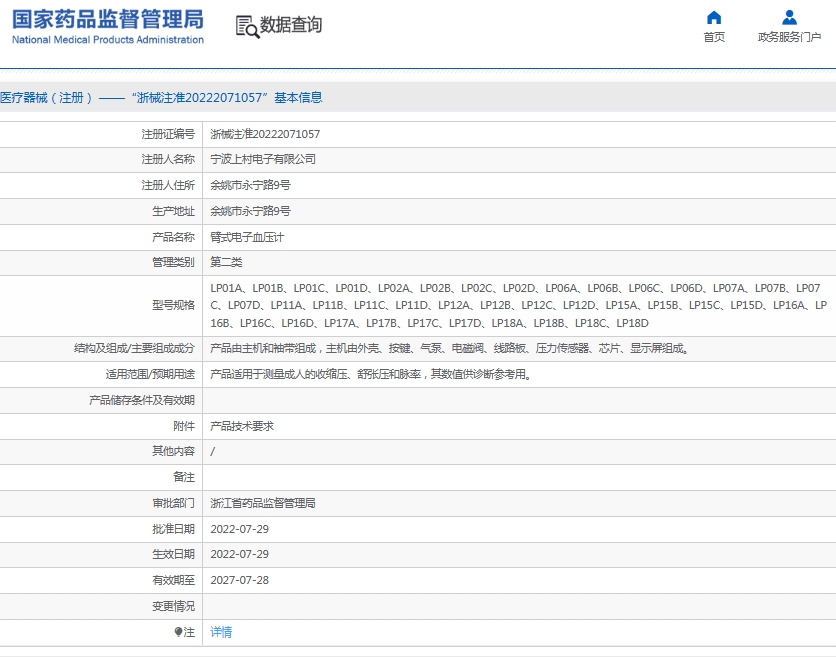This screenshot has width=836, height=657.
Task: Click the 适用范围/预期用途 label
Action: 150,374
